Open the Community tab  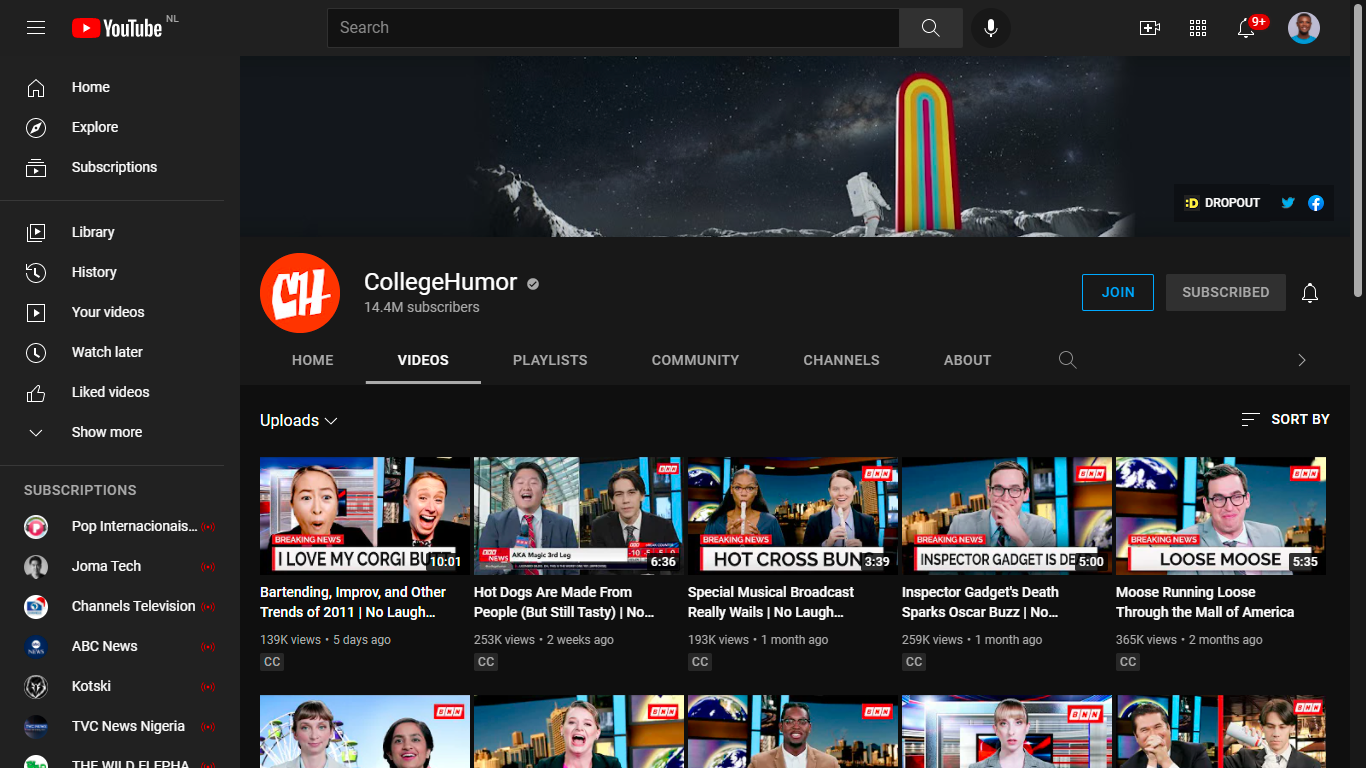pyautogui.click(x=695, y=360)
